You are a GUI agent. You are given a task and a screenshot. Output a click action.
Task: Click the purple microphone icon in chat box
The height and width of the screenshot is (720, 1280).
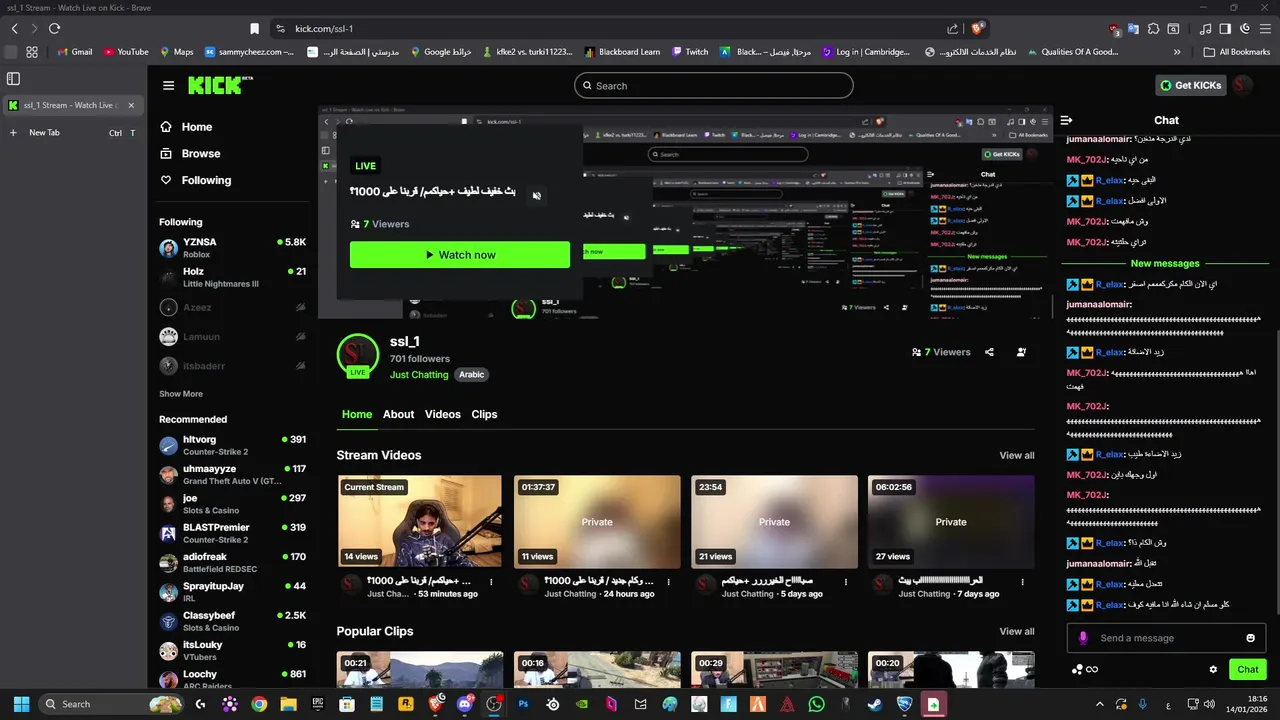click(x=1083, y=638)
